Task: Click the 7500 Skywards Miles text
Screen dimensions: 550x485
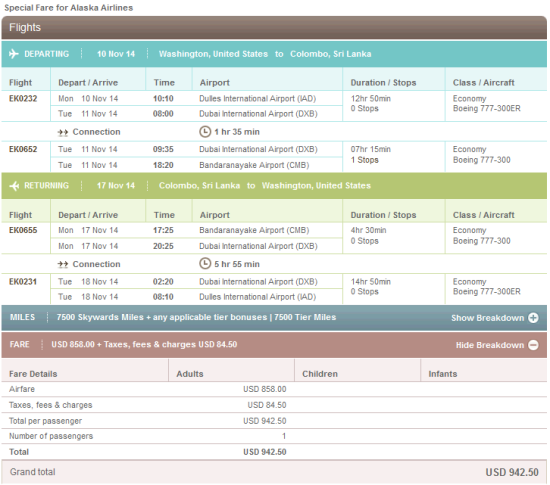Action: [100, 317]
